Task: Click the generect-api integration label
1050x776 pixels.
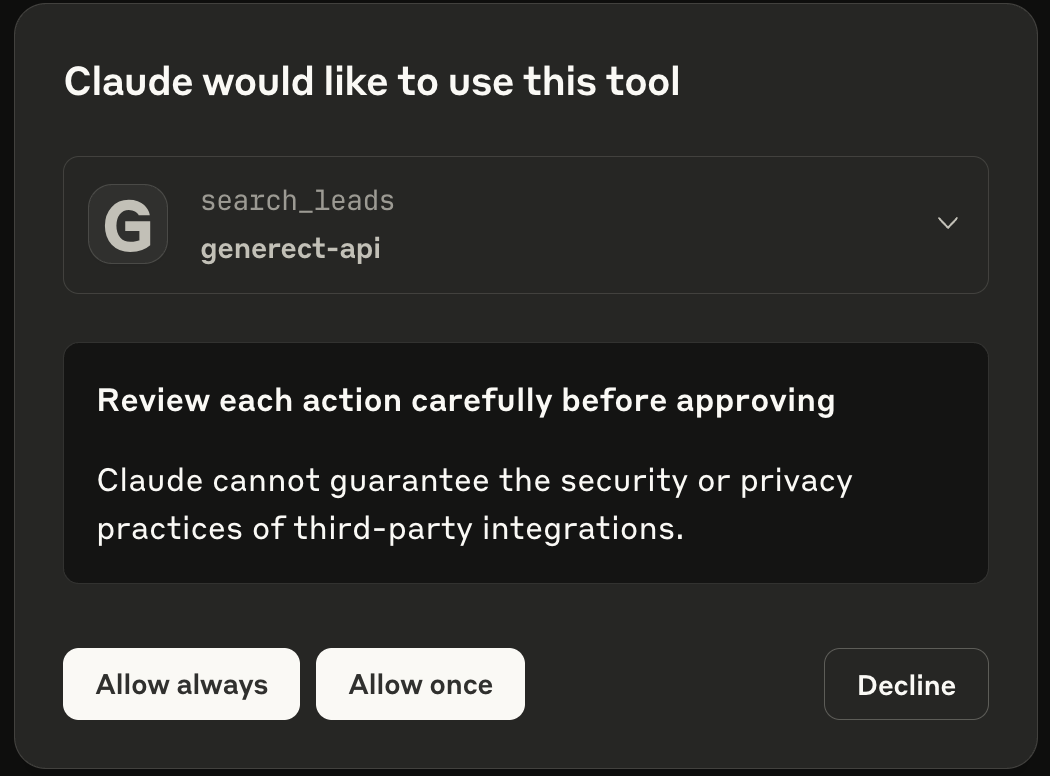Action: tap(291, 249)
